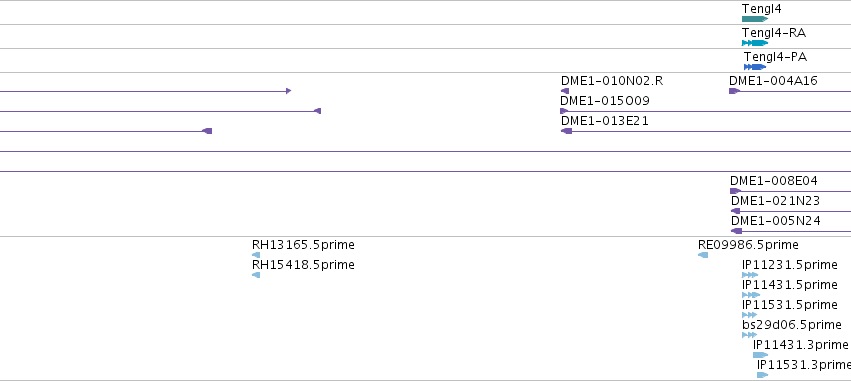Select the IP11231.5prime EST arrows
This screenshot has height=381, width=851.
(x=750, y=275)
